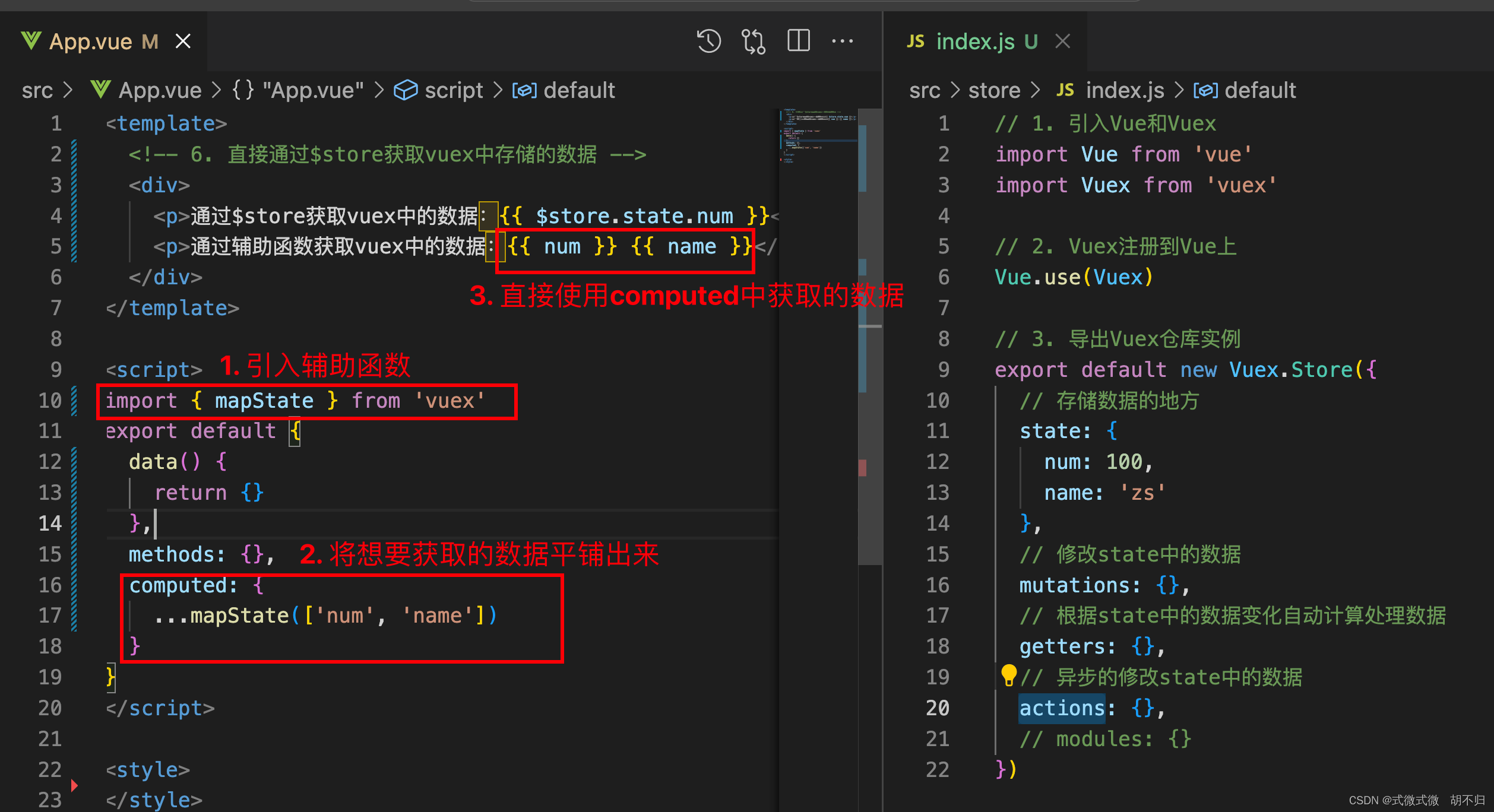Click the JS icon on index.js tab
Screen dimensions: 1494x812
915,40
